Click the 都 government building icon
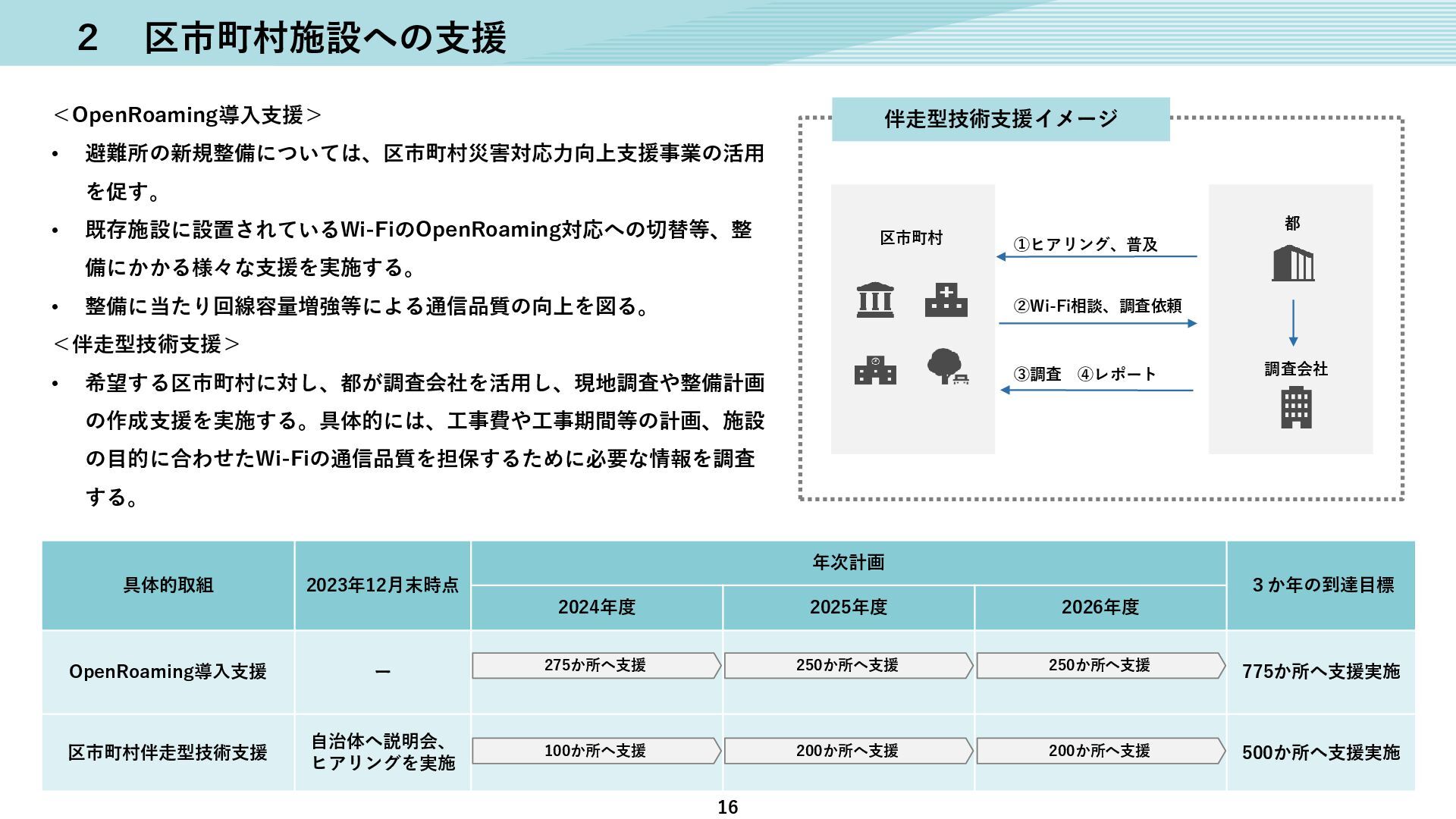Screen dimensions: 1456x819 pos(1293,263)
